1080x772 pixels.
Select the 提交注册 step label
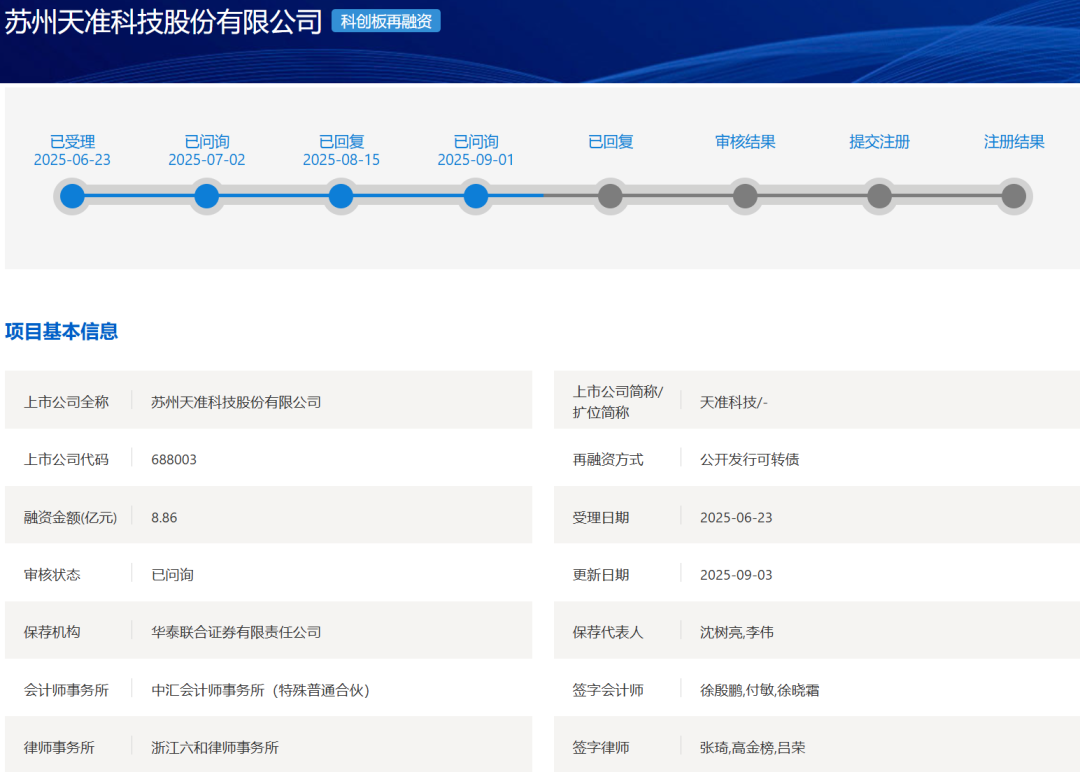tap(879, 142)
